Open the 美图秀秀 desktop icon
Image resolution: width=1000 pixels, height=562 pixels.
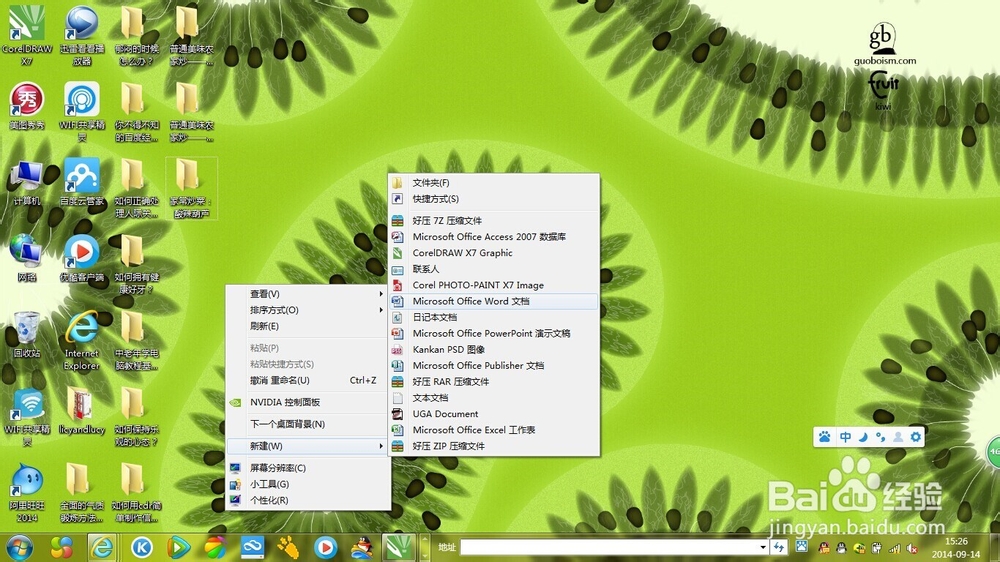click(27, 107)
